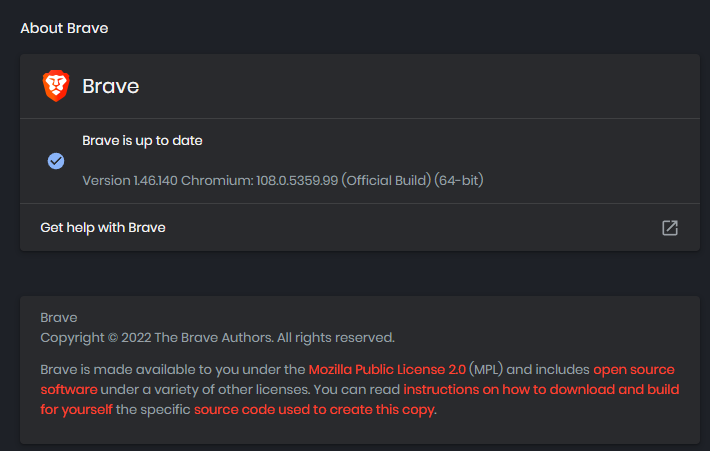Viewport: 710px width, 451px height.
Task: Click the Brave is up to date status
Action: point(142,141)
